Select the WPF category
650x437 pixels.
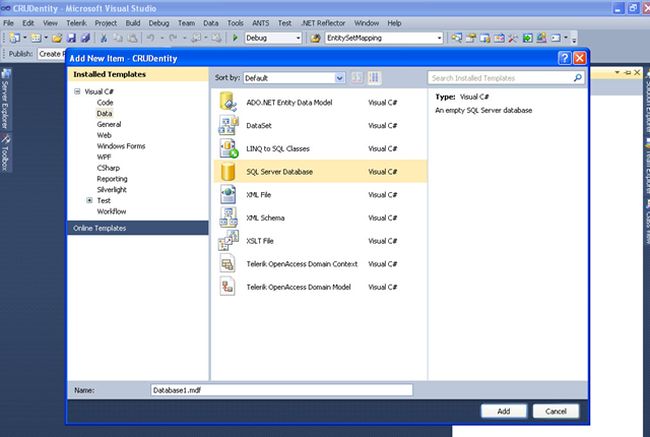pos(104,157)
